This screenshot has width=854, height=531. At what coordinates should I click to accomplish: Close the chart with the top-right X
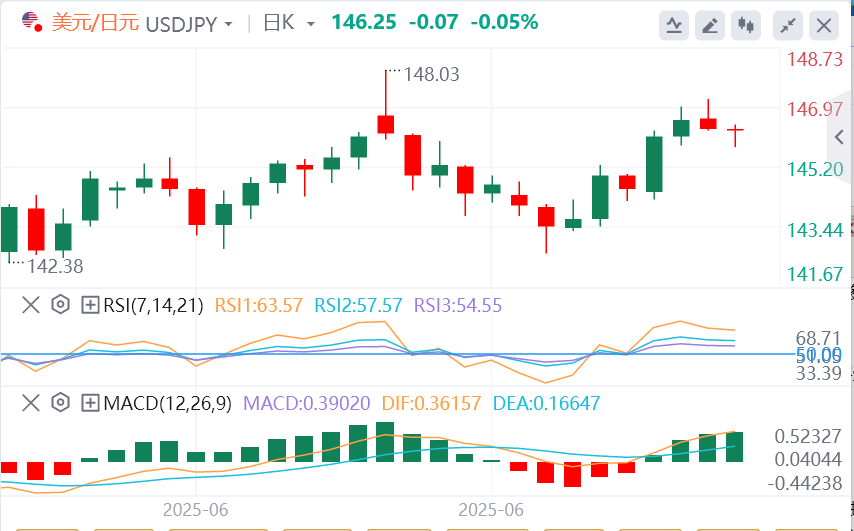coord(823,24)
